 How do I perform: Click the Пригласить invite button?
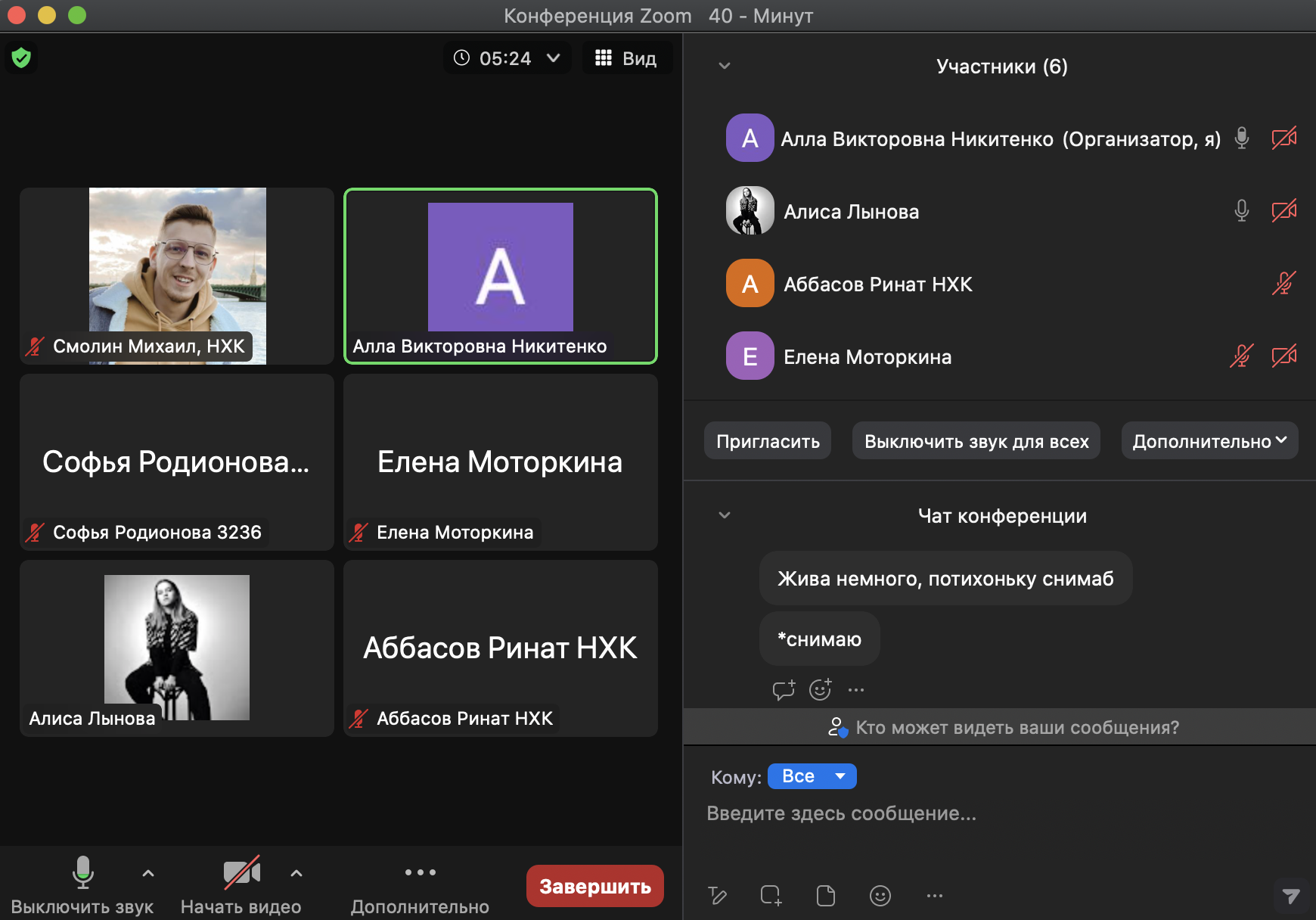(768, 441)
